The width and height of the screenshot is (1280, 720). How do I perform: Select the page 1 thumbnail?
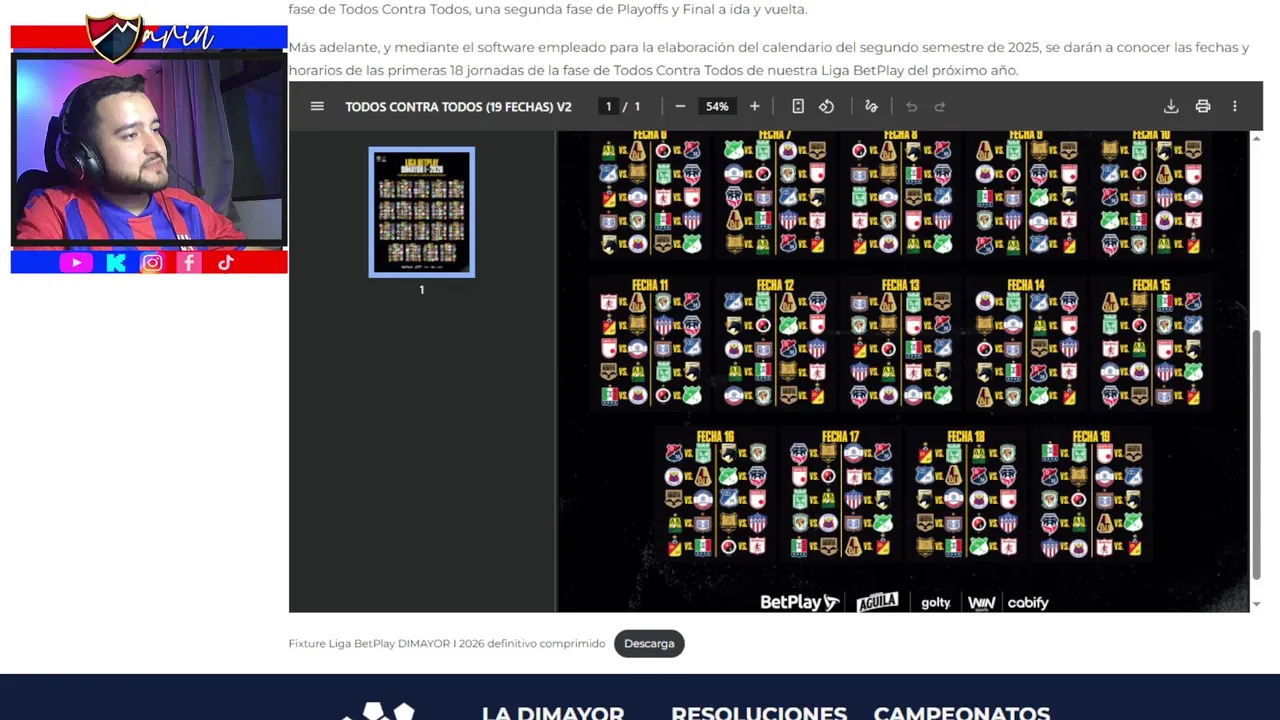pos(422,212)
